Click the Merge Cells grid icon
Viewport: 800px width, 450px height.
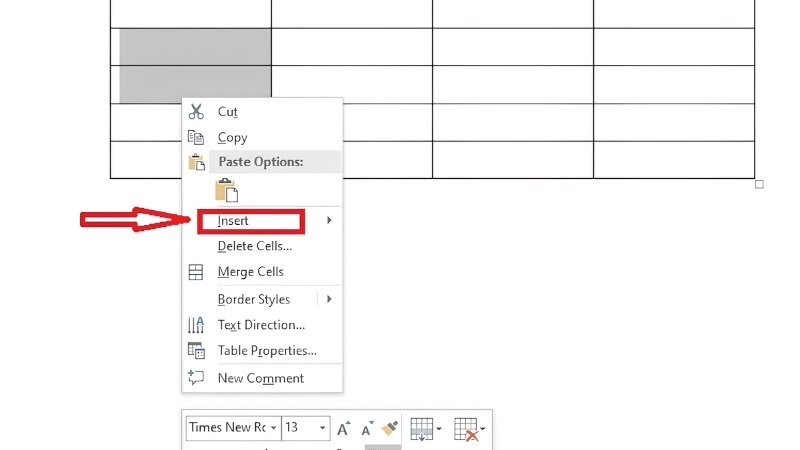196,272
